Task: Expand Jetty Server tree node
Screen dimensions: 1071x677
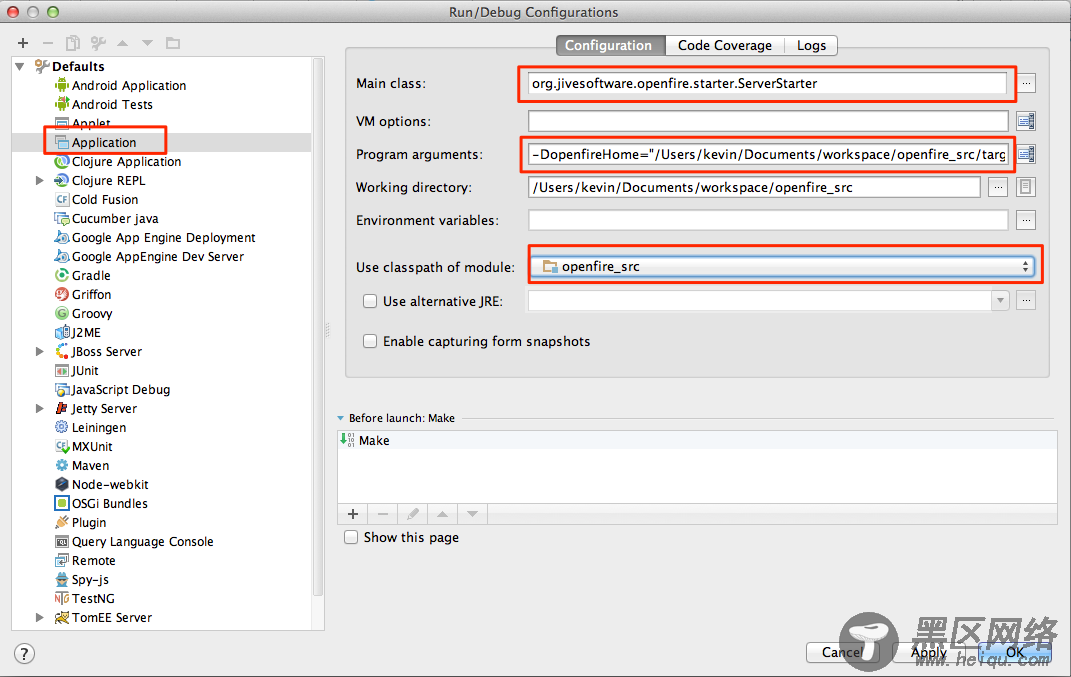Action: 40,409
